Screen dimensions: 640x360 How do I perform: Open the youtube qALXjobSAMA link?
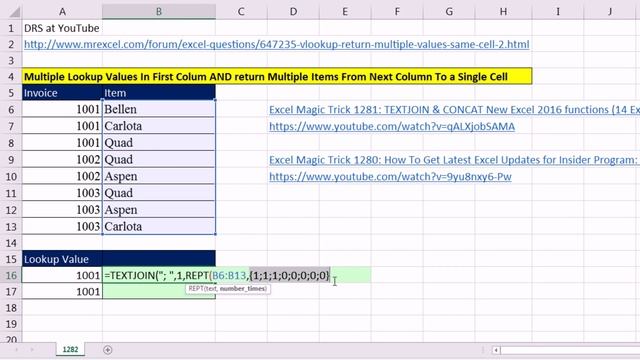(392, 127)
